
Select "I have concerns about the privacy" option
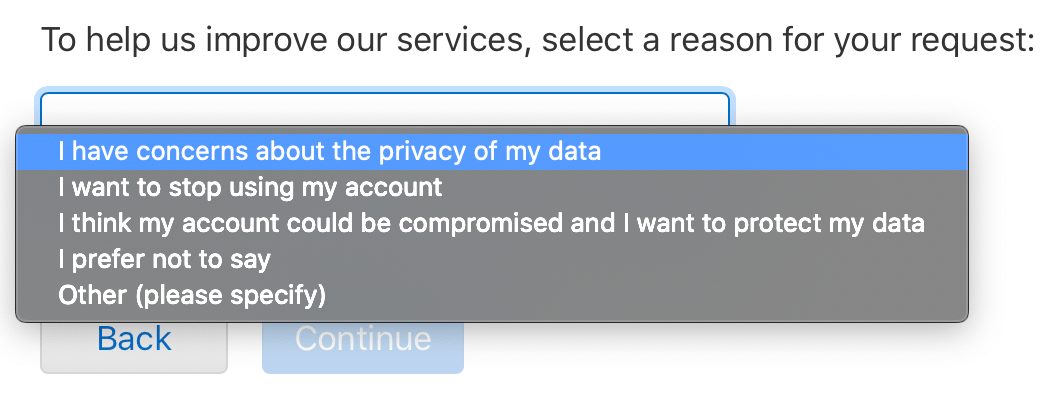(x=330, y=152)
